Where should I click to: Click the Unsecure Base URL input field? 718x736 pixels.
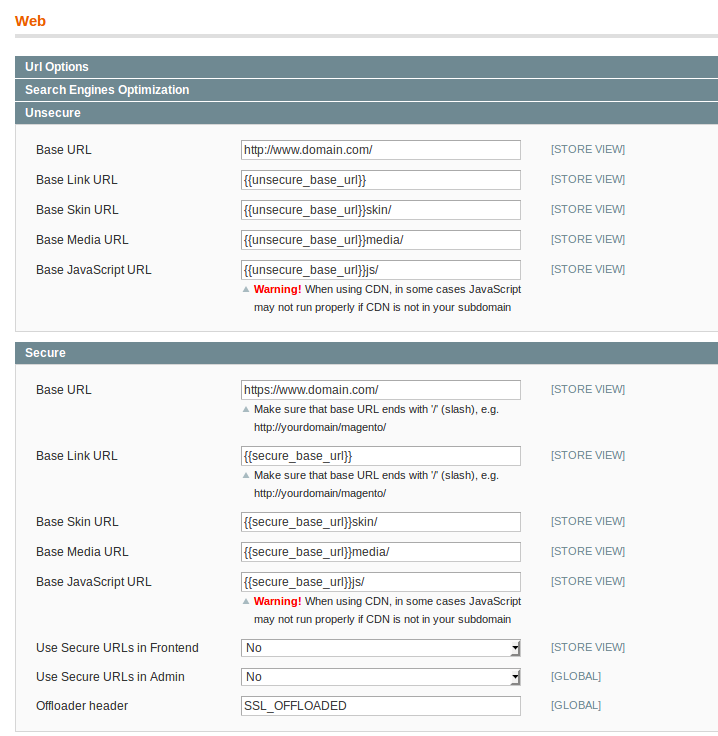tap(380, 150)
